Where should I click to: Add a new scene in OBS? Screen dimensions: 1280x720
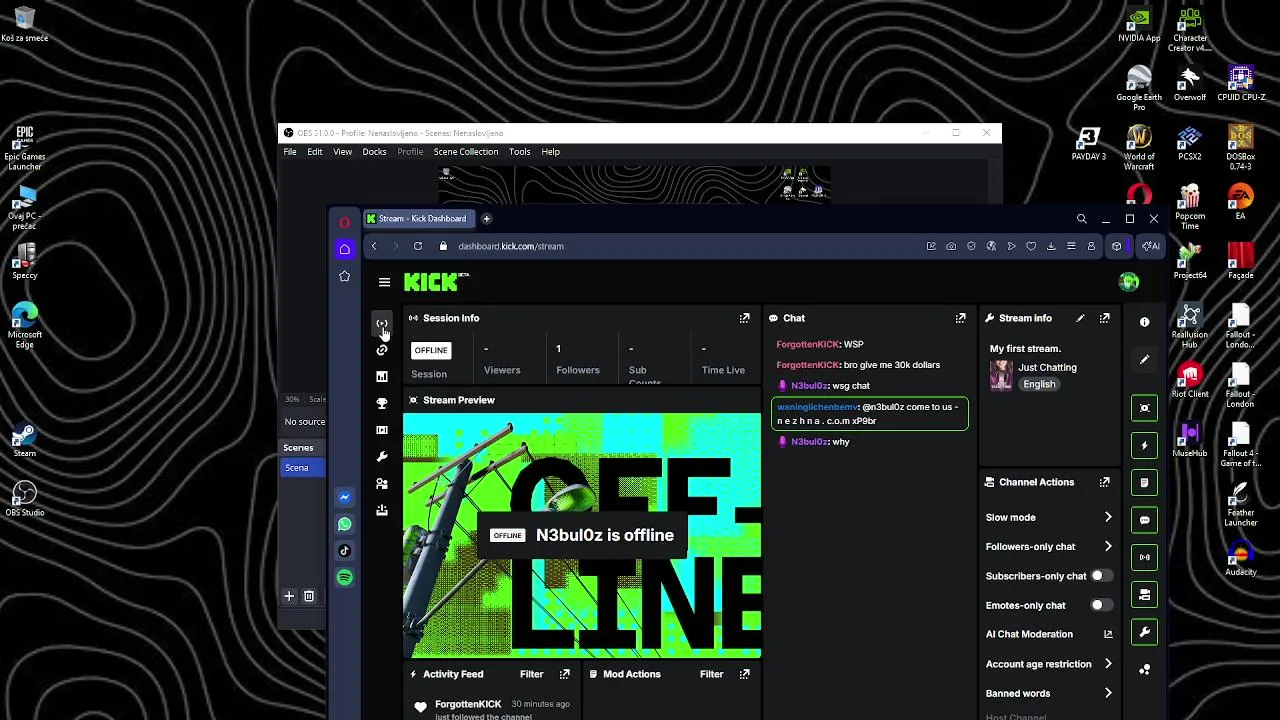pyautogui.click(x=289, y=596)
